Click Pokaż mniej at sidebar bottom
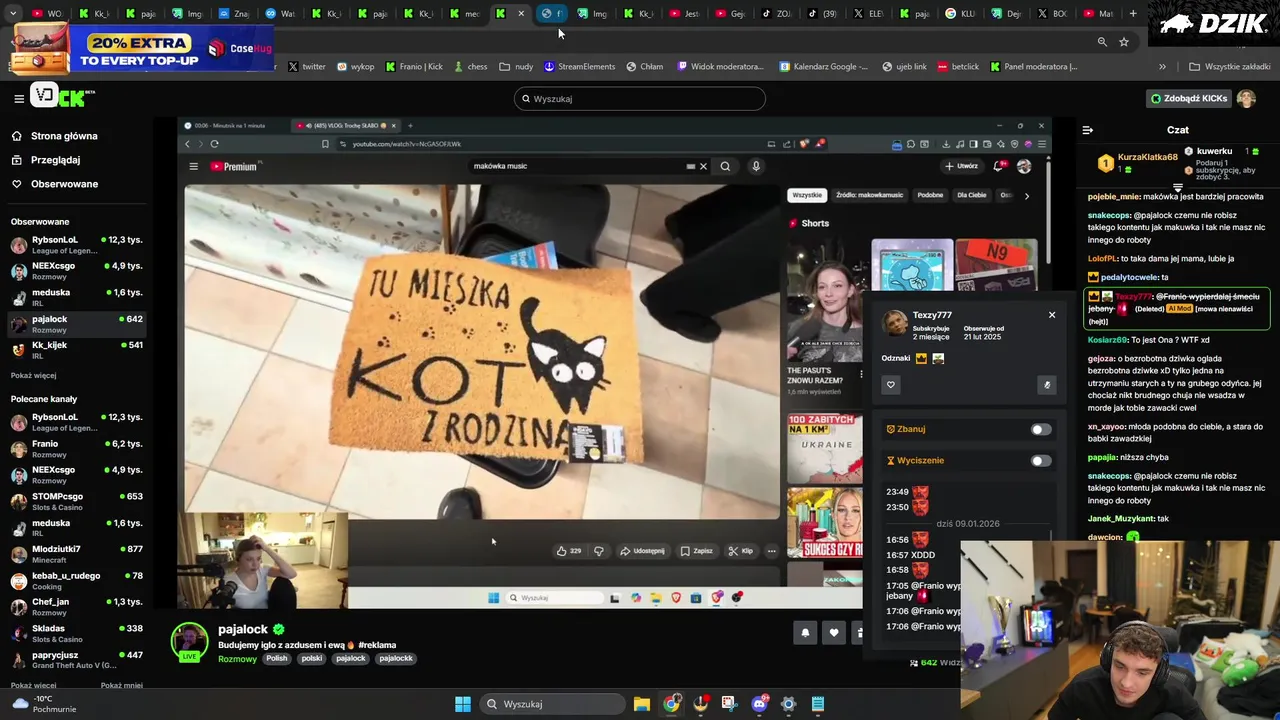1280x720 pixels. click(121, 685)
